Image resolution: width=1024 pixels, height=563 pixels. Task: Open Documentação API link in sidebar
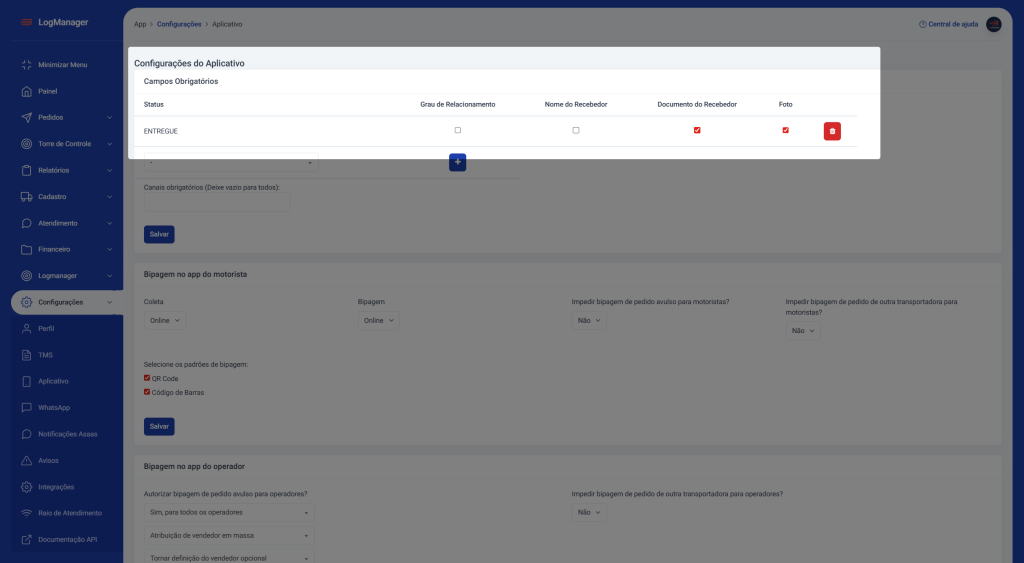(x=67, y=539)
